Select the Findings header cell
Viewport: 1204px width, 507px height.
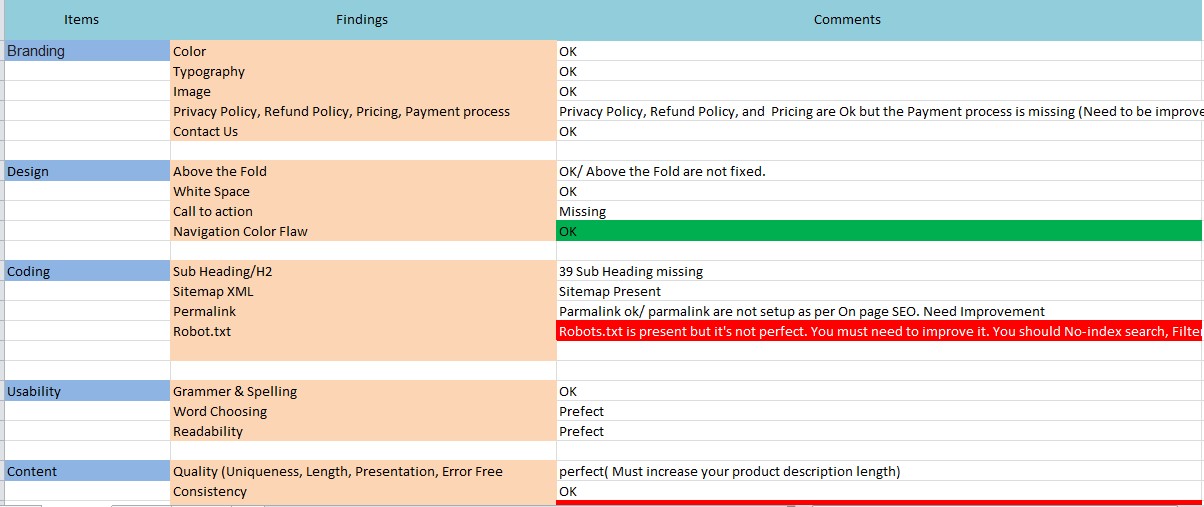tap(362, 19)
